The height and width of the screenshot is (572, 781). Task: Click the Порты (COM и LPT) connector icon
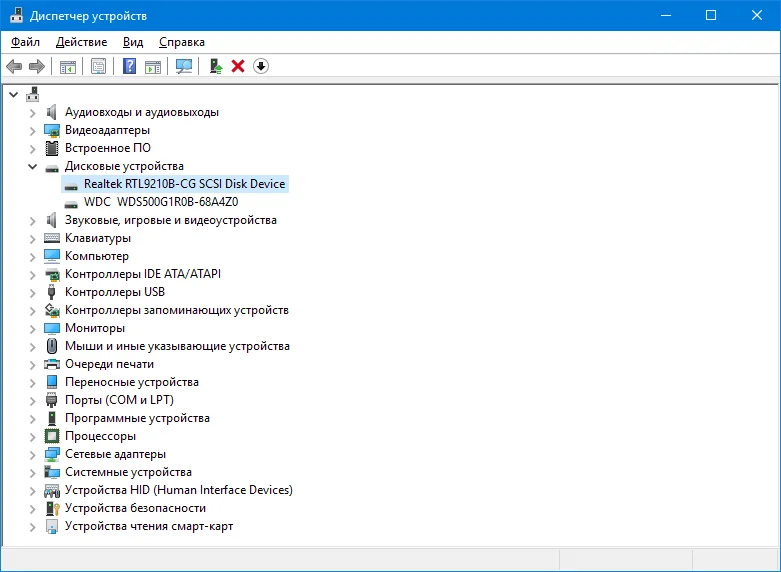[51, 400]
